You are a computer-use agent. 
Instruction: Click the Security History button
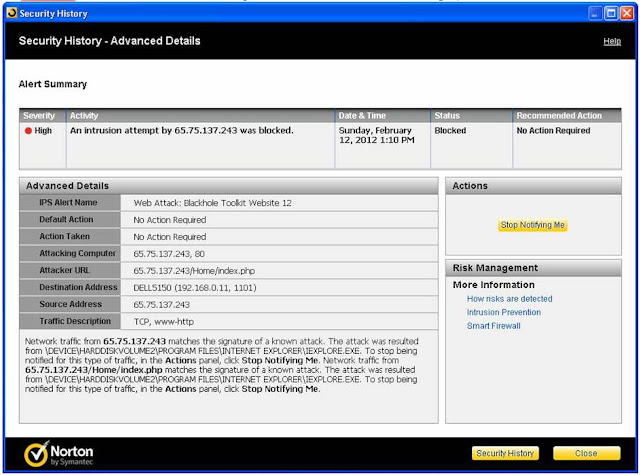505,453
